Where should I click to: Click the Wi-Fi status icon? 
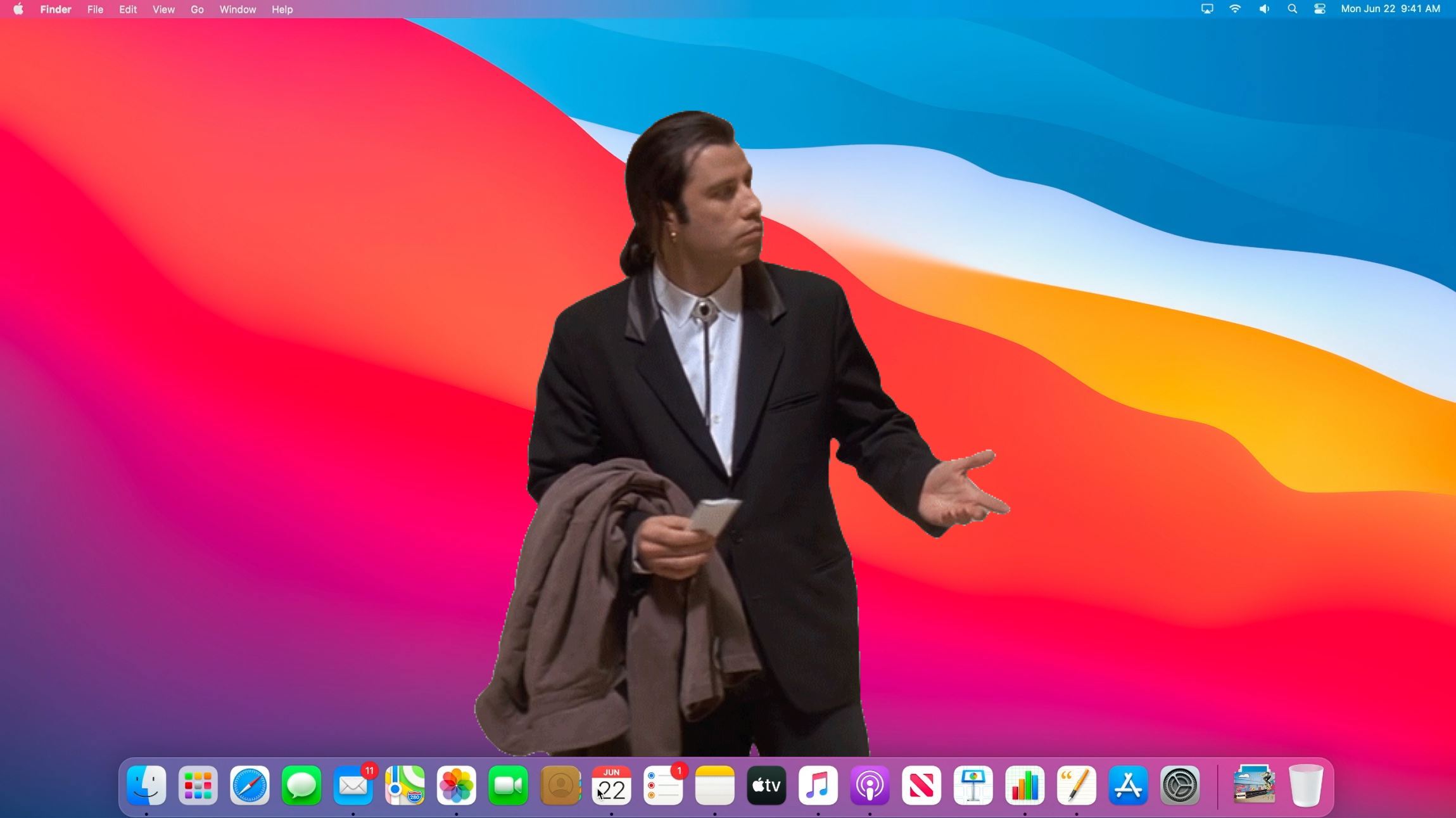[1235, 9]
